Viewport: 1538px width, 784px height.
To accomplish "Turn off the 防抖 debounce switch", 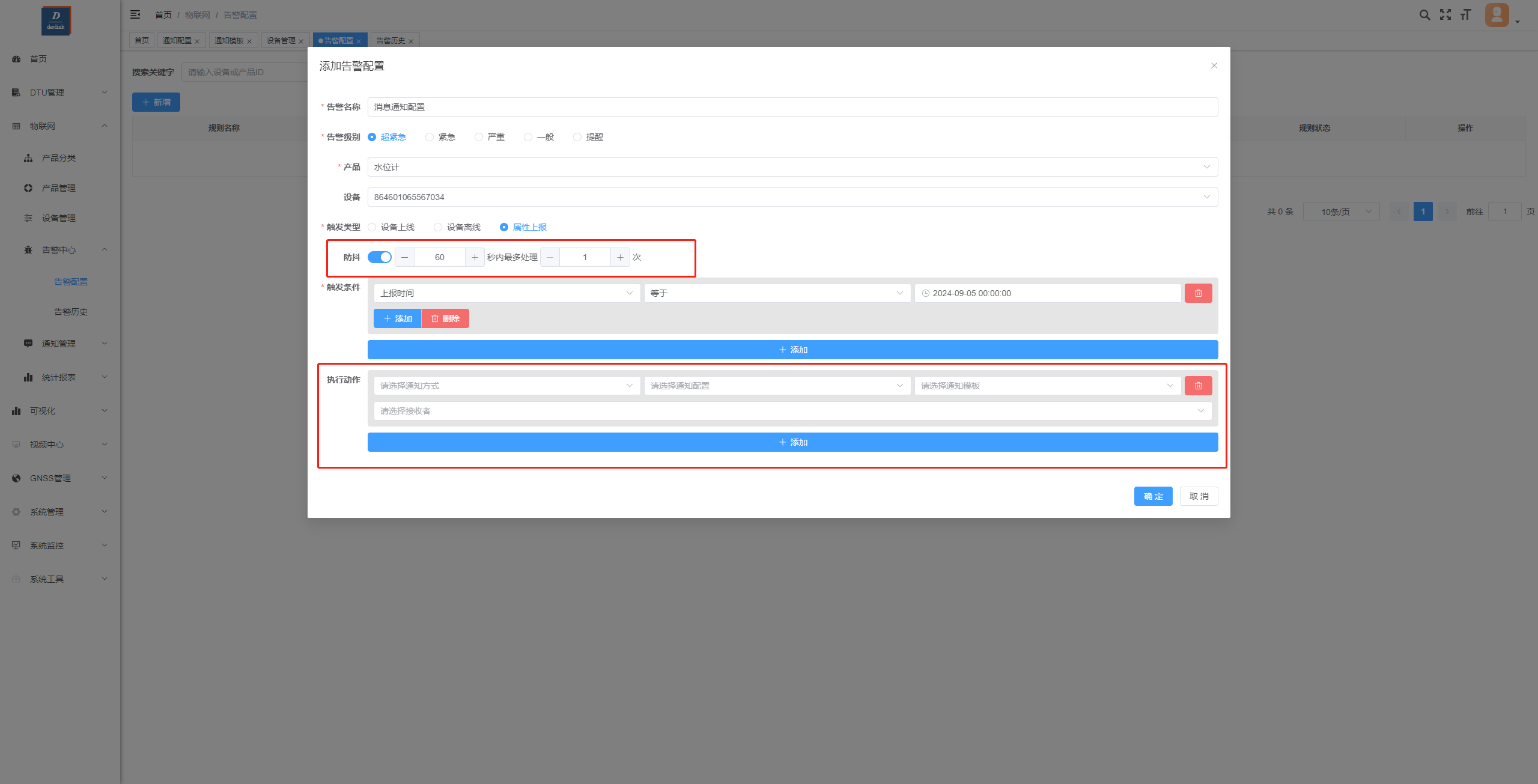I will click(x=380, y=257).
